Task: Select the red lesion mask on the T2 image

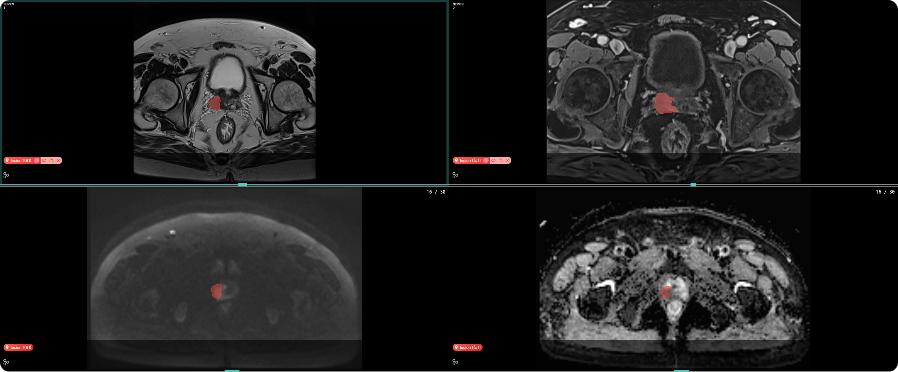Action: tap(215, 103)
